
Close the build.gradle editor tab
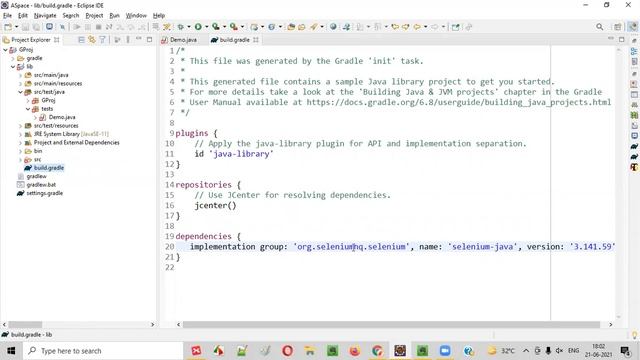click(256, 40)
